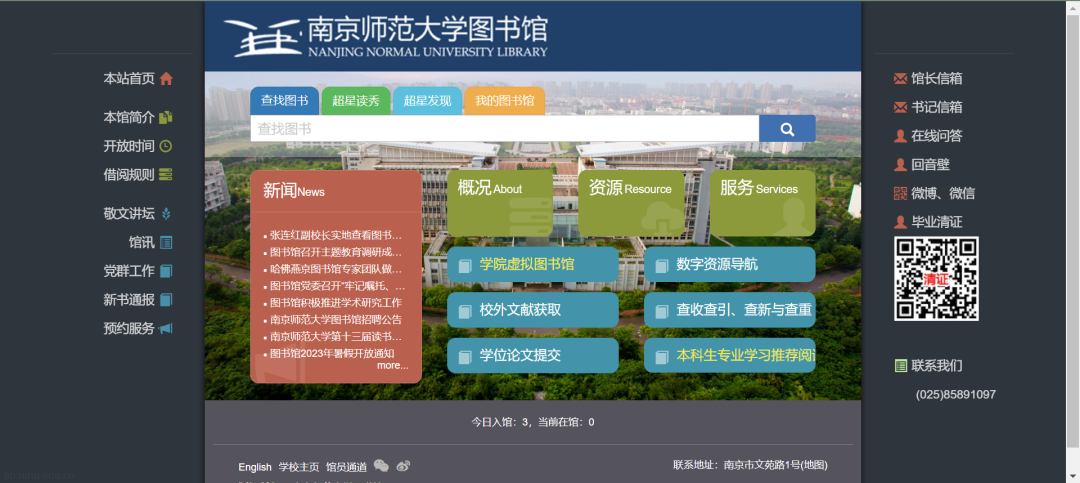The width and height of the screenshot is (1080, 483).
Task: Click the book icon beside 党群工作
Action: [166, 271]
